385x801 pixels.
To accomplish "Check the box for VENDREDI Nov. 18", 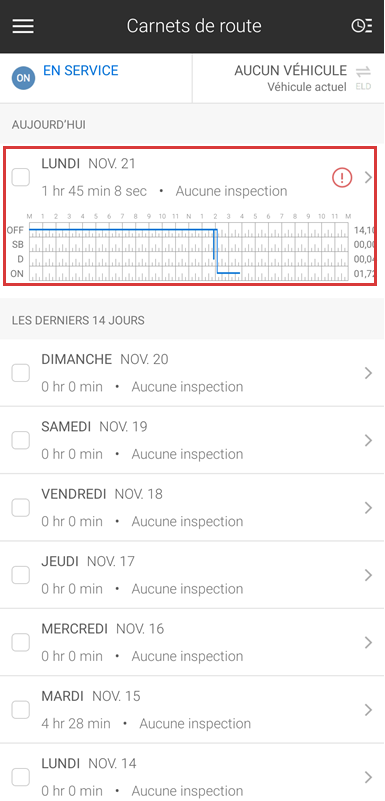I will 20,508.
